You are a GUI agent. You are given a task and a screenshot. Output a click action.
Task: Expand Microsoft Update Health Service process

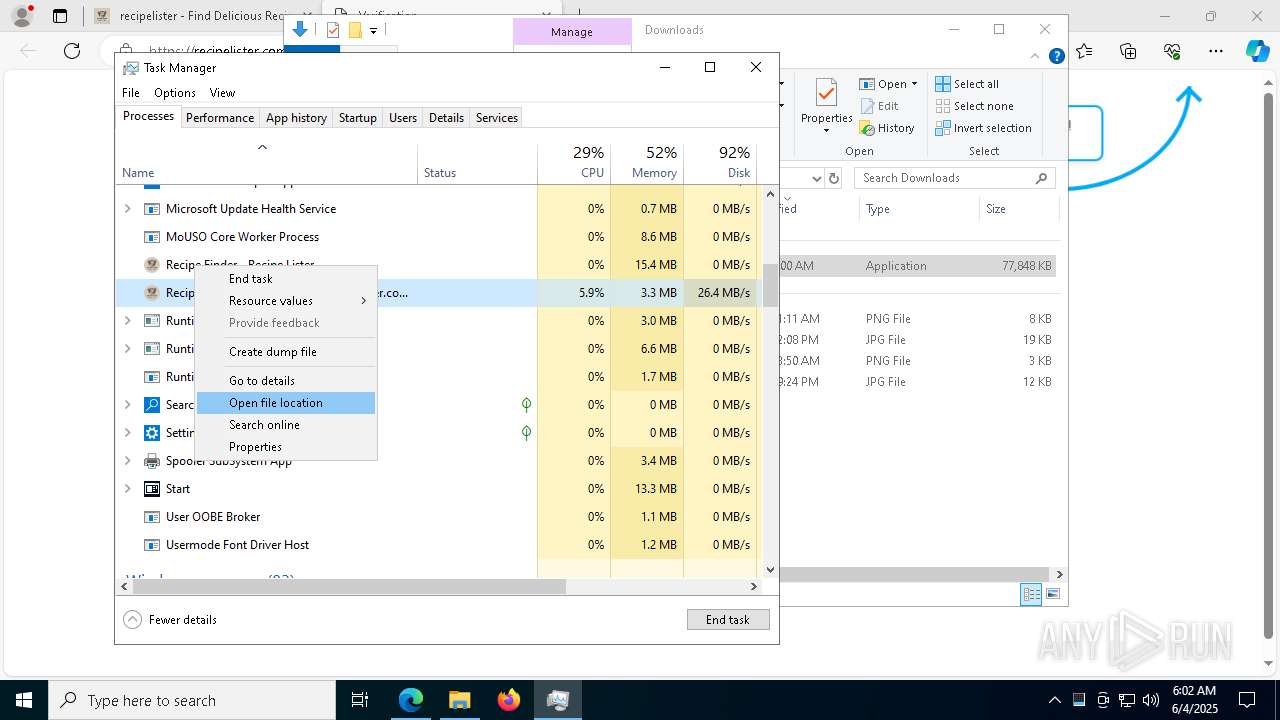[127, 209]
